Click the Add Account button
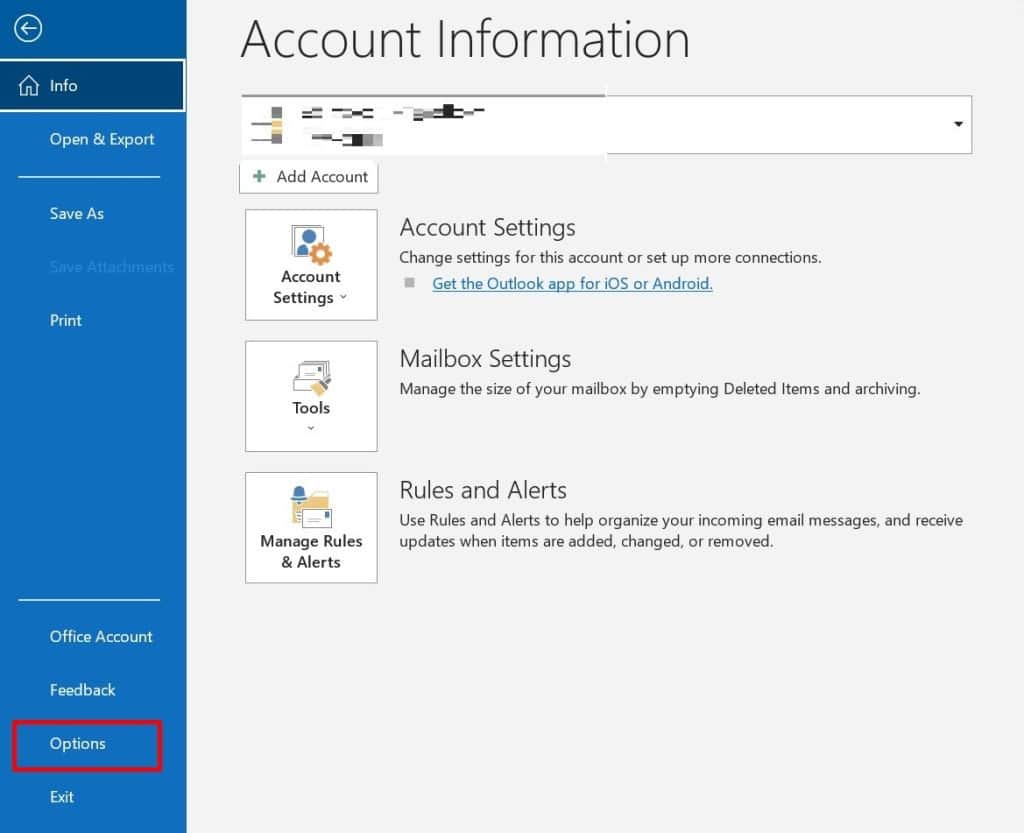 (308, 176)
